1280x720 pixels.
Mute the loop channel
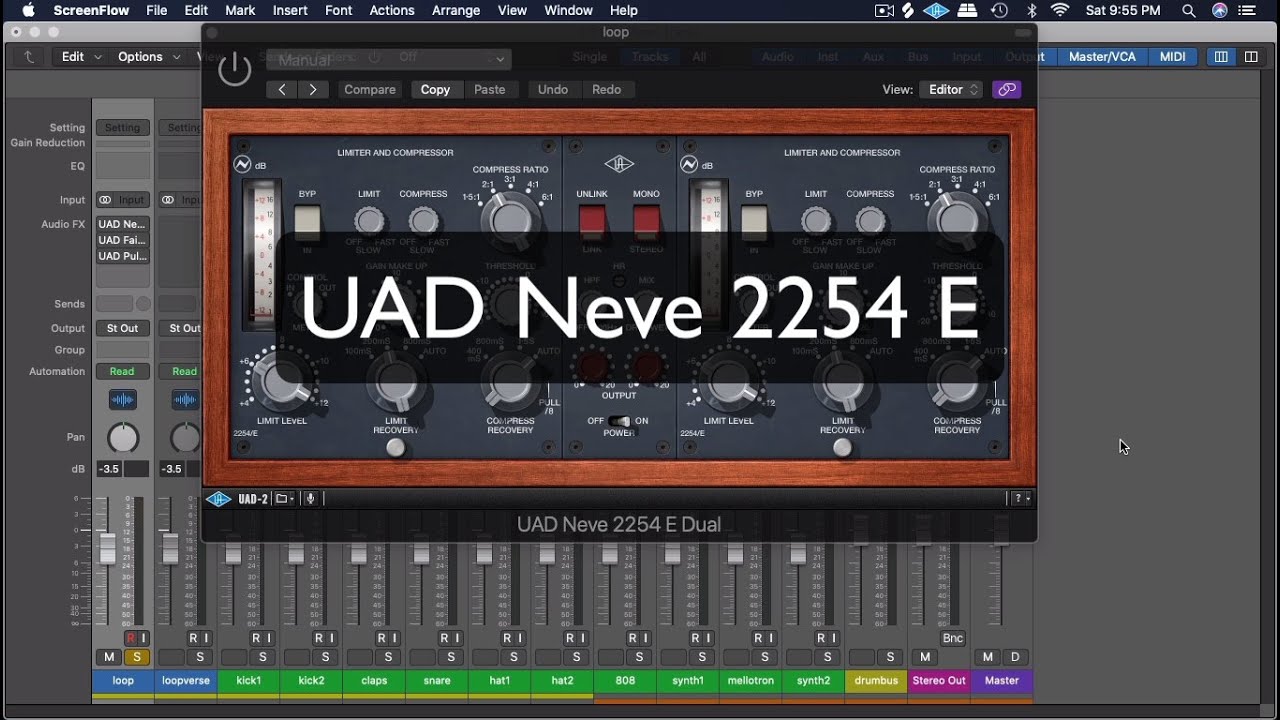point(109,657)
